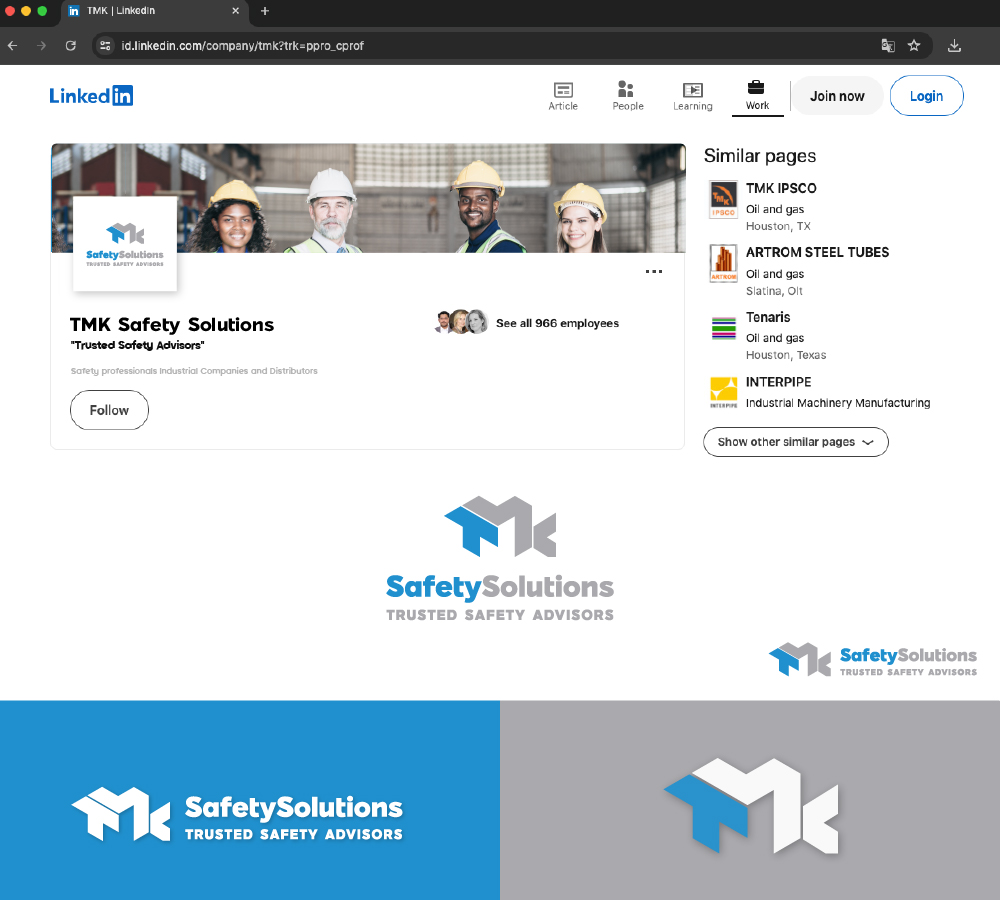
Task: Open browser downloads icon
Action: pyautogui.click(x=954, y=46)
